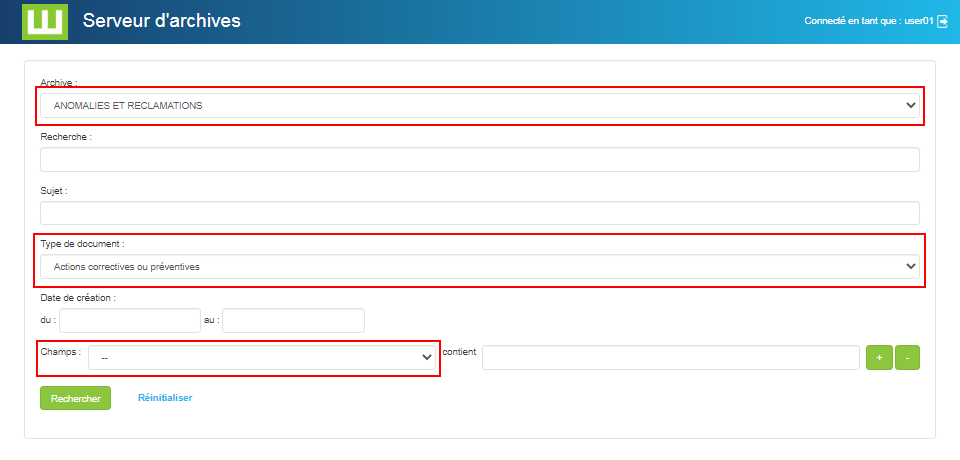Viewport: 960px width, 460px height.
Task: Open the Archive dropdown showing ANOMALIES ET RECLAMATIONS
Action: [x=480, y=105]
